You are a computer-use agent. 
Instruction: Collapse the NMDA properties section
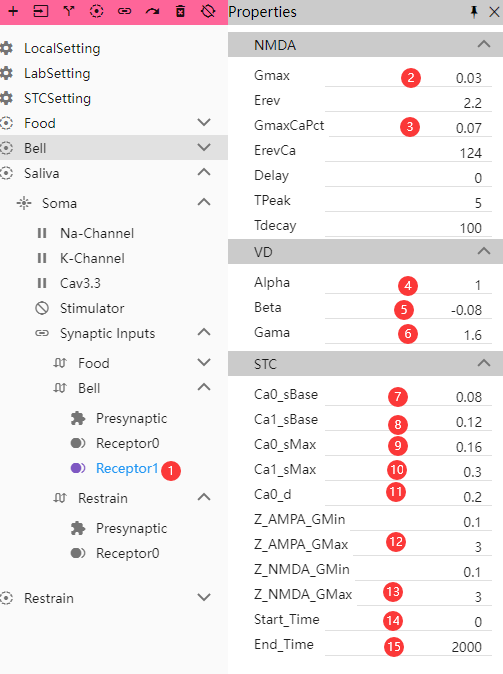pyautogui.click(x=484, y=44)
